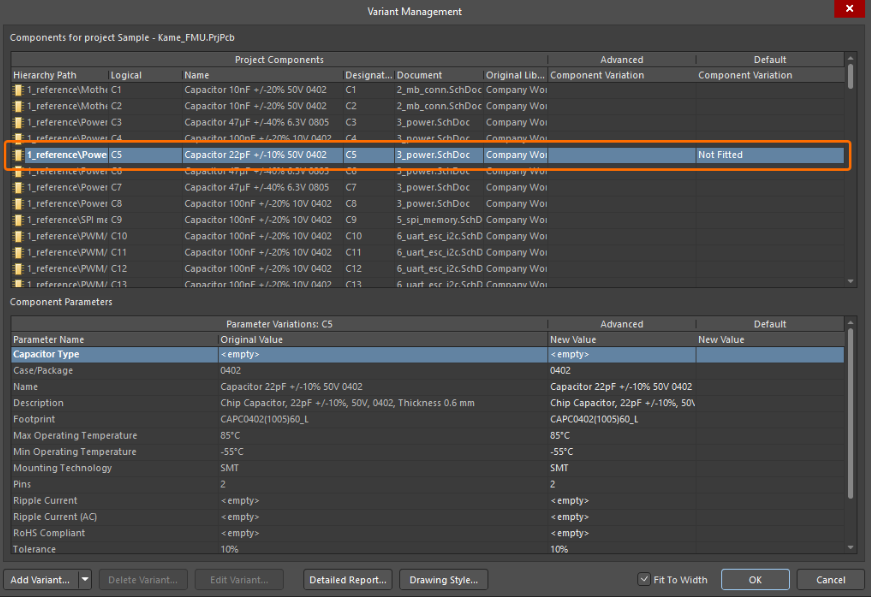
Task: Click the parameters list scrollbar thumb
Action: (x=850, y=414)
